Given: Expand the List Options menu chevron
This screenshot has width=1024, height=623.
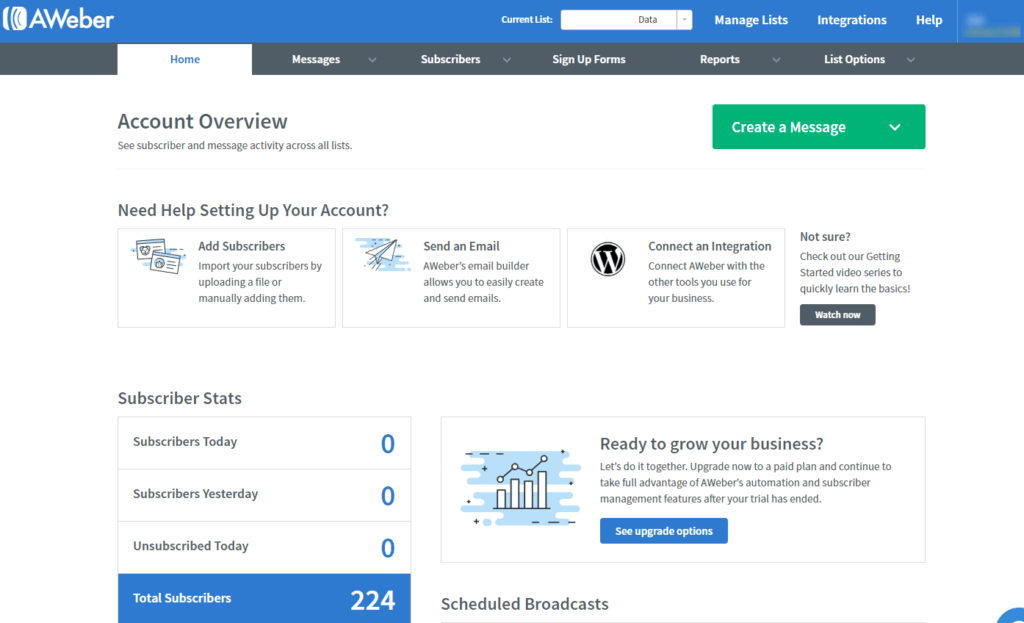Looking at the screenshot, I should [x=910, y=60].
